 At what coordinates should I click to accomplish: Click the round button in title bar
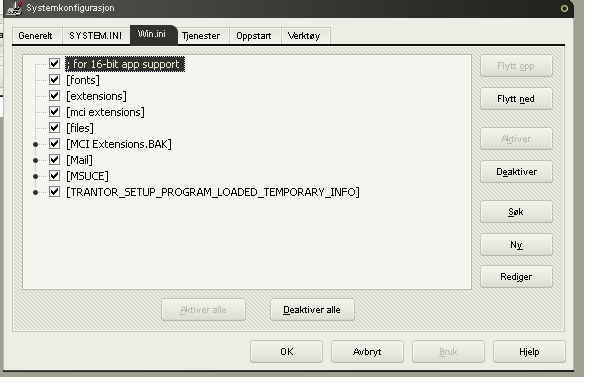pos(564,8)
